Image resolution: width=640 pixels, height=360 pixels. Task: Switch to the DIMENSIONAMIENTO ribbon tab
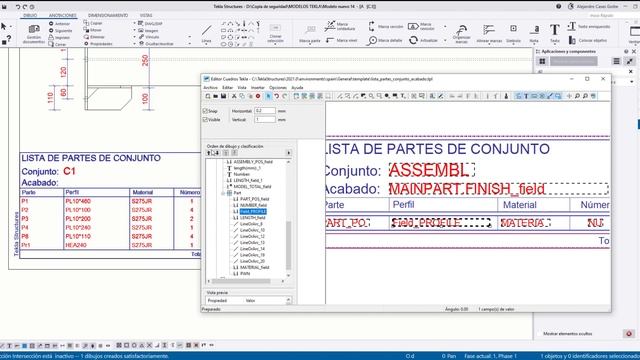pyautogui.click(x=108, y=15)
